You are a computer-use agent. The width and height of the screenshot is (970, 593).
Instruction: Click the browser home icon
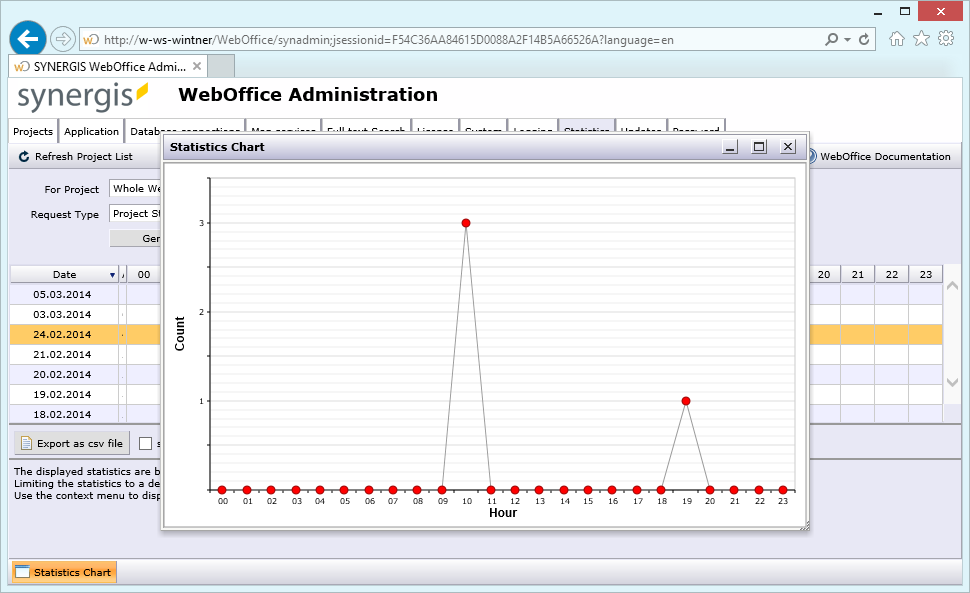click(898, 38)
